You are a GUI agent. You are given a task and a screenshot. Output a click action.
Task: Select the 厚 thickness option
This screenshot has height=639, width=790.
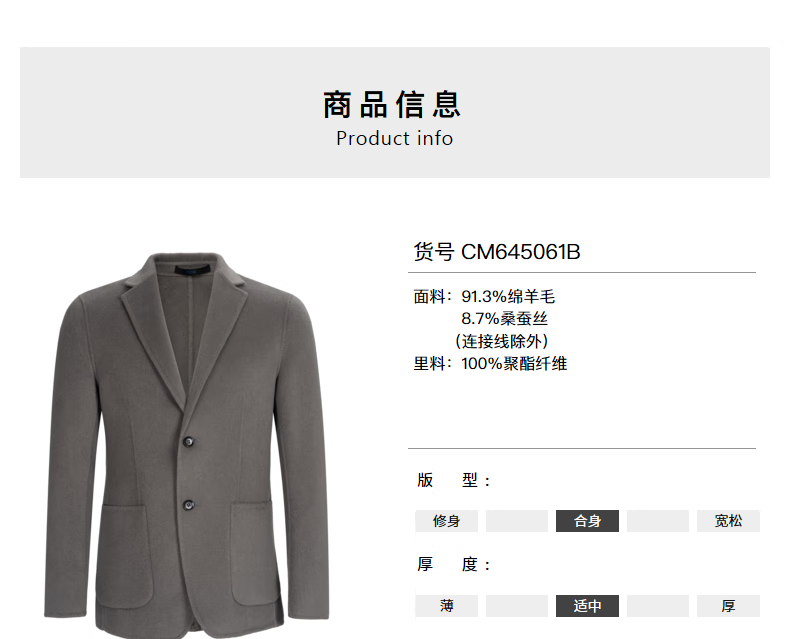(728, 606)
